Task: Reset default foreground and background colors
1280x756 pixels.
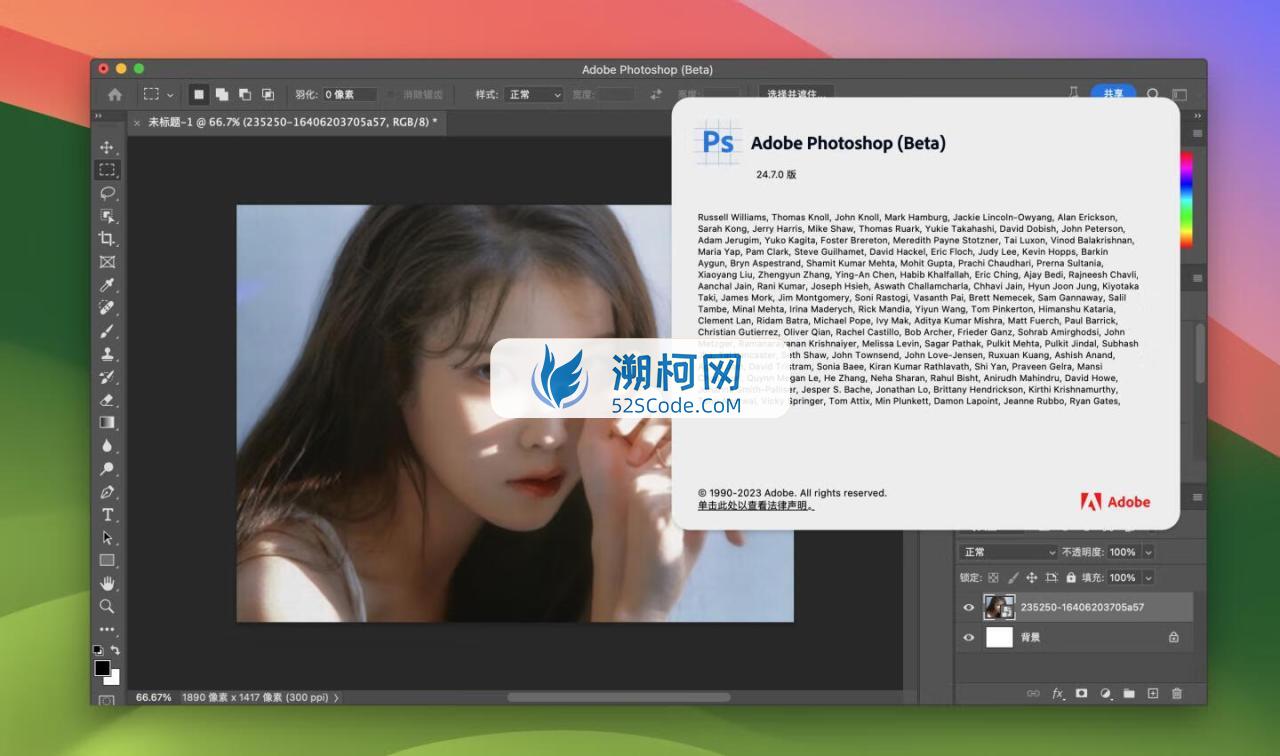Action: click(98, 650)
